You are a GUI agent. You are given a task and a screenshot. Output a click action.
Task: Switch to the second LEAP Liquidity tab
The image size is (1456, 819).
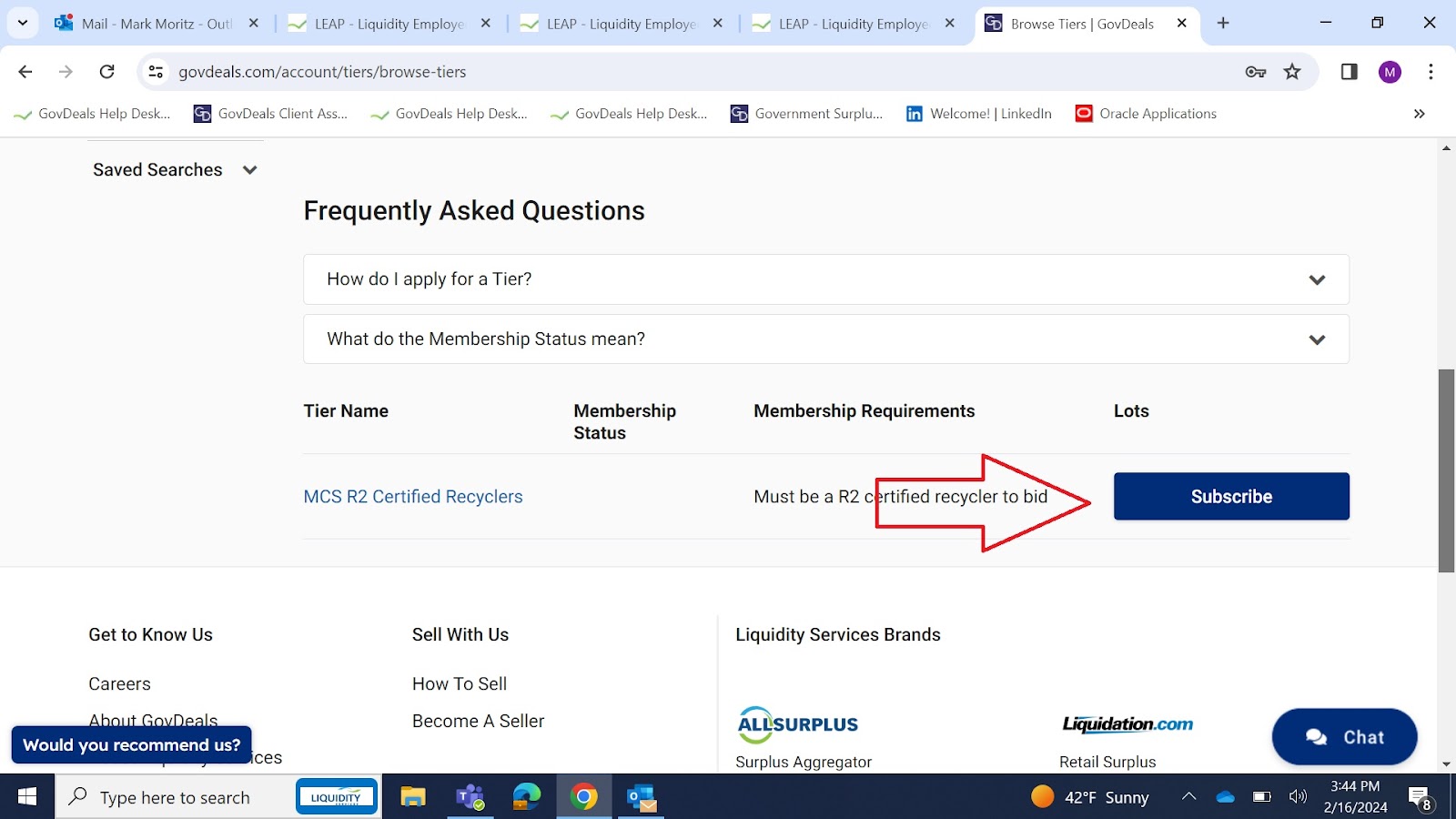(622, 24)
